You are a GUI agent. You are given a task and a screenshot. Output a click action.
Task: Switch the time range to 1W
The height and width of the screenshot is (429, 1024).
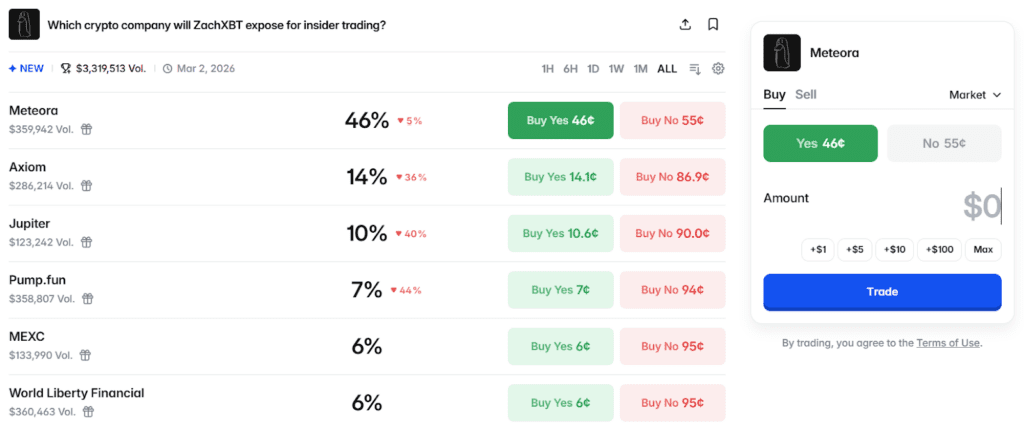[616, 69]
